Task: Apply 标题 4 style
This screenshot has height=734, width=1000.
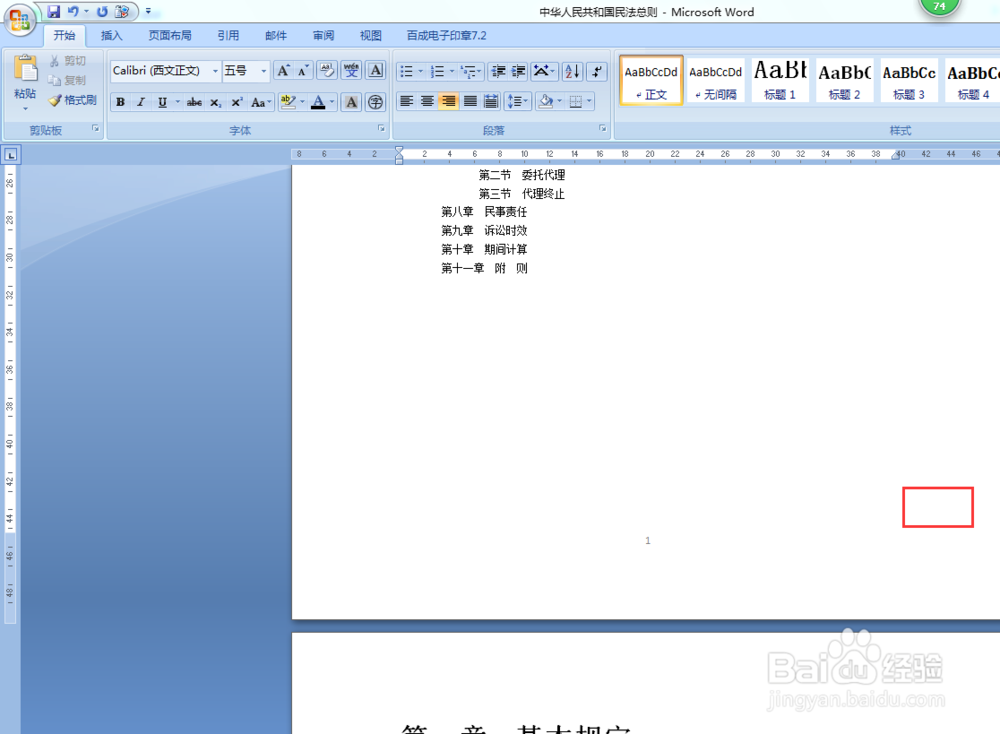Action: tap(972, 80)
